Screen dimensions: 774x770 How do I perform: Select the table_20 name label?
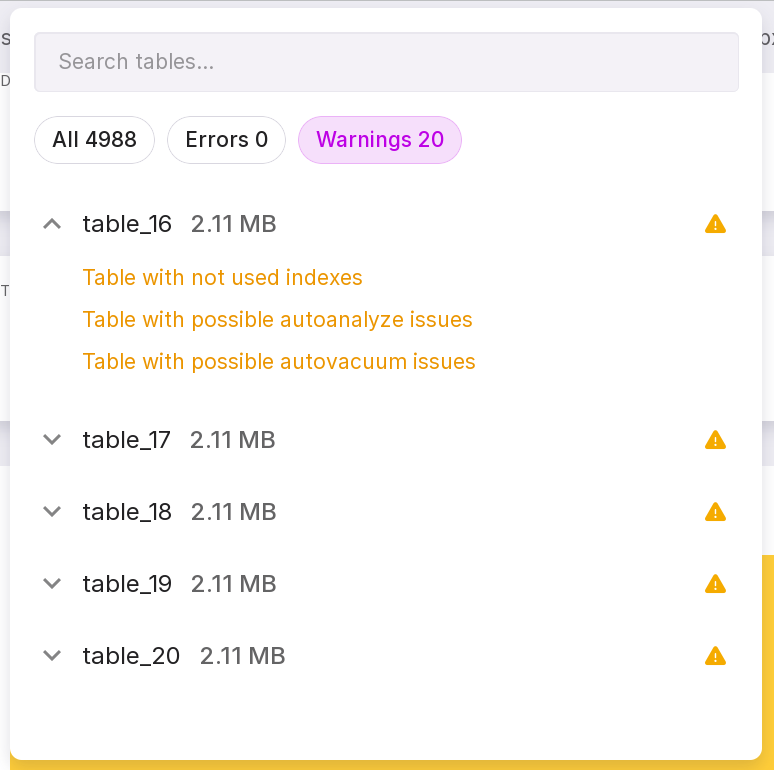pos(131,656)
